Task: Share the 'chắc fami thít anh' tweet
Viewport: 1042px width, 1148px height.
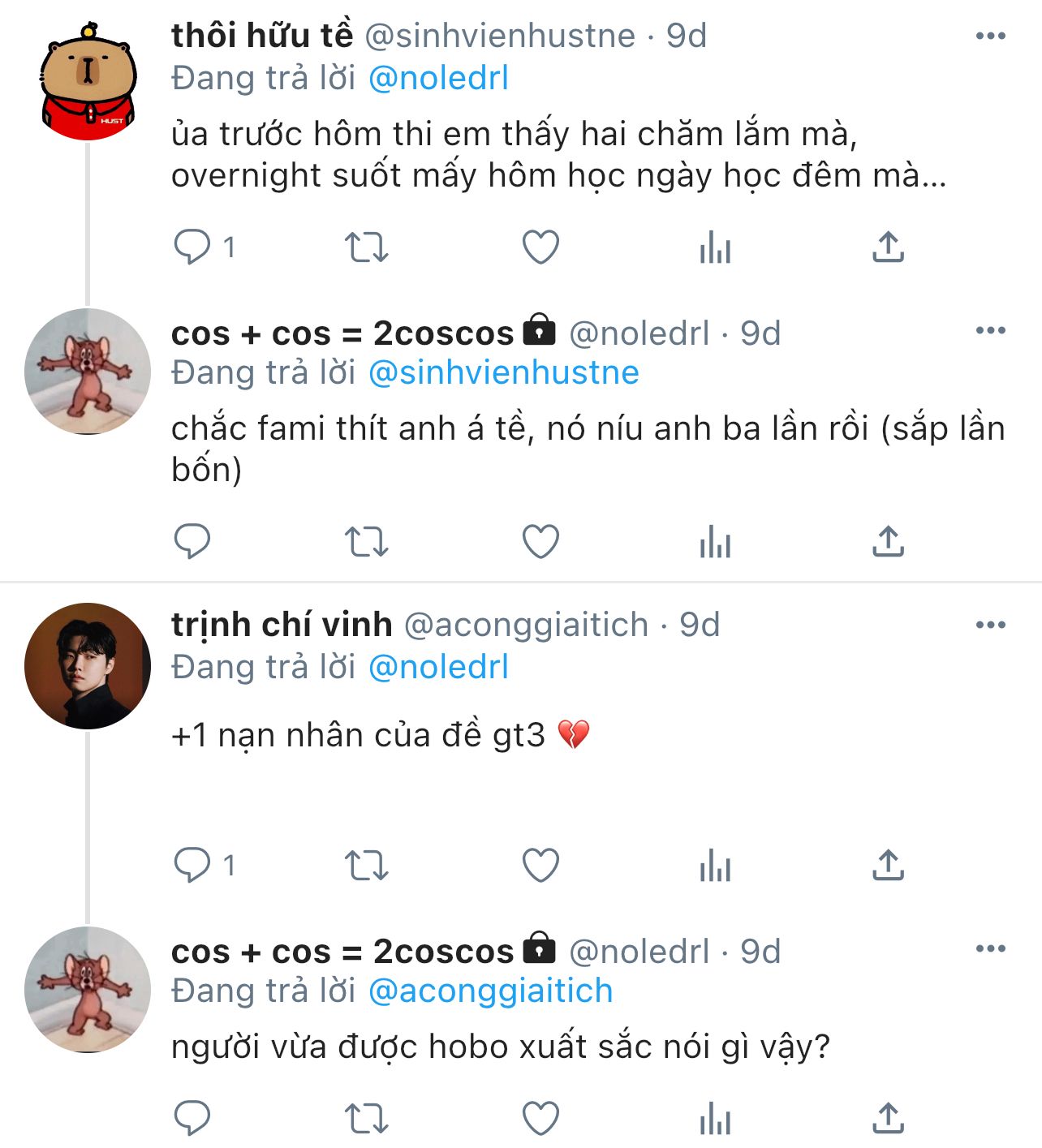Action: (x=888, y=542)
